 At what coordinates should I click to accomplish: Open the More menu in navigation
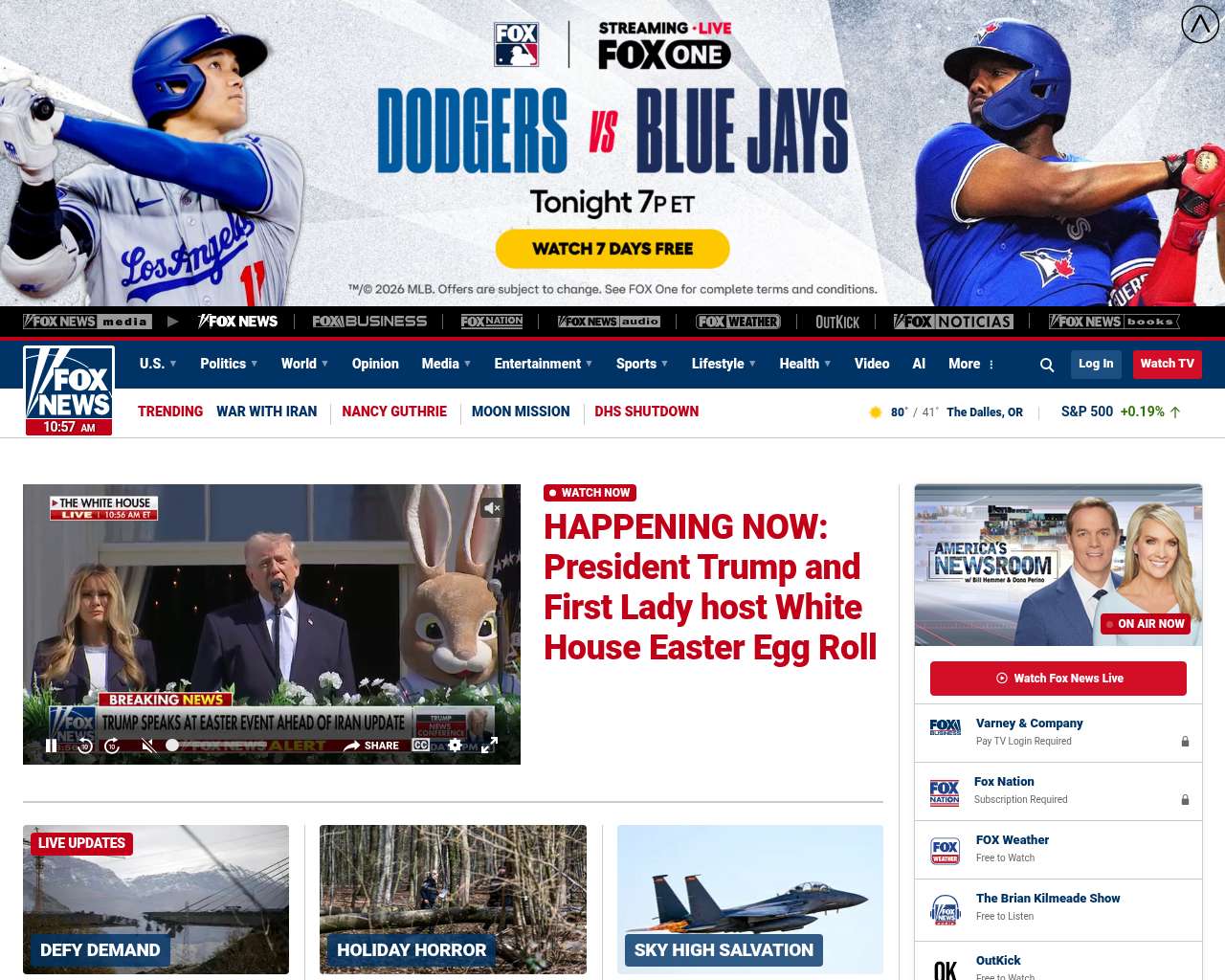(971, 364)
